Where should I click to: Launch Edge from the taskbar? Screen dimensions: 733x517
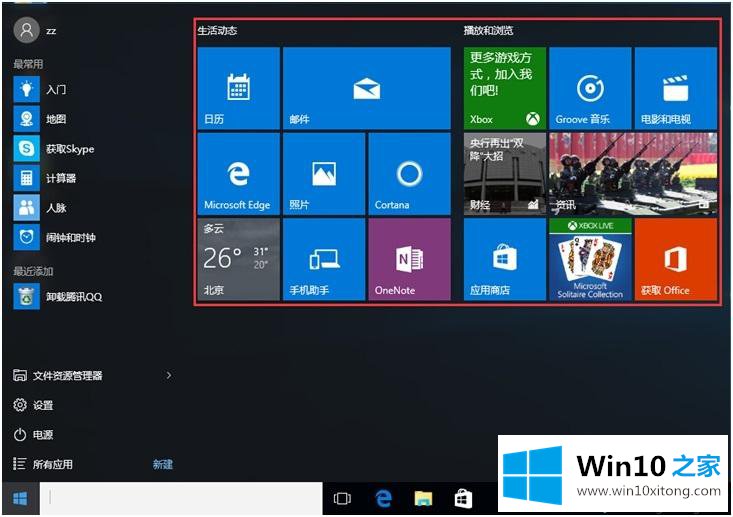[384, 499]
